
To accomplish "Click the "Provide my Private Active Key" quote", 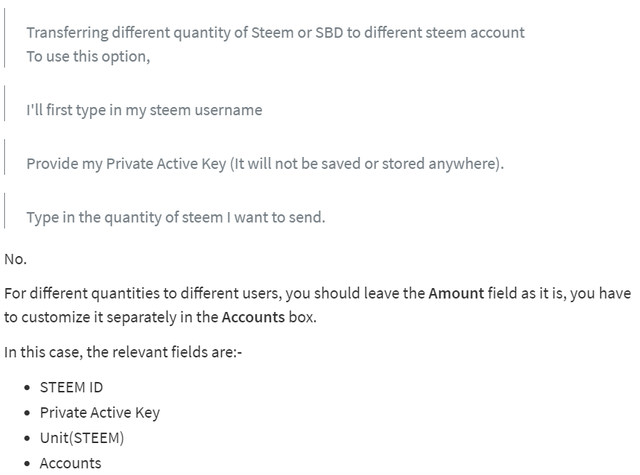I will click(265, 164).
